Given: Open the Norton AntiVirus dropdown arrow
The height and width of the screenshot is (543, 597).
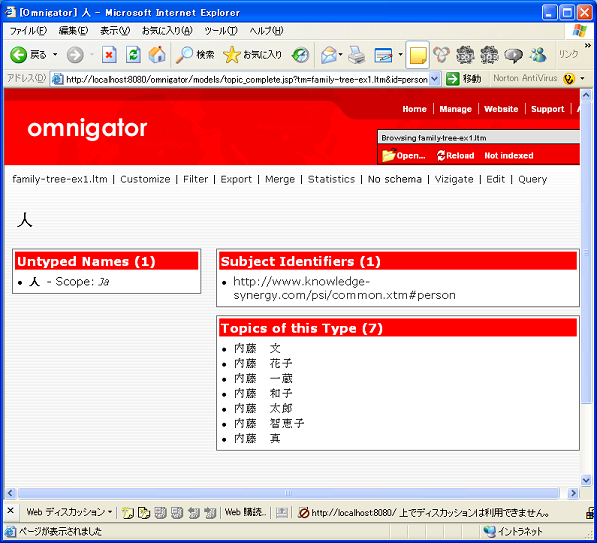Looking at the screenshot, I should click(x=582, y=79).
